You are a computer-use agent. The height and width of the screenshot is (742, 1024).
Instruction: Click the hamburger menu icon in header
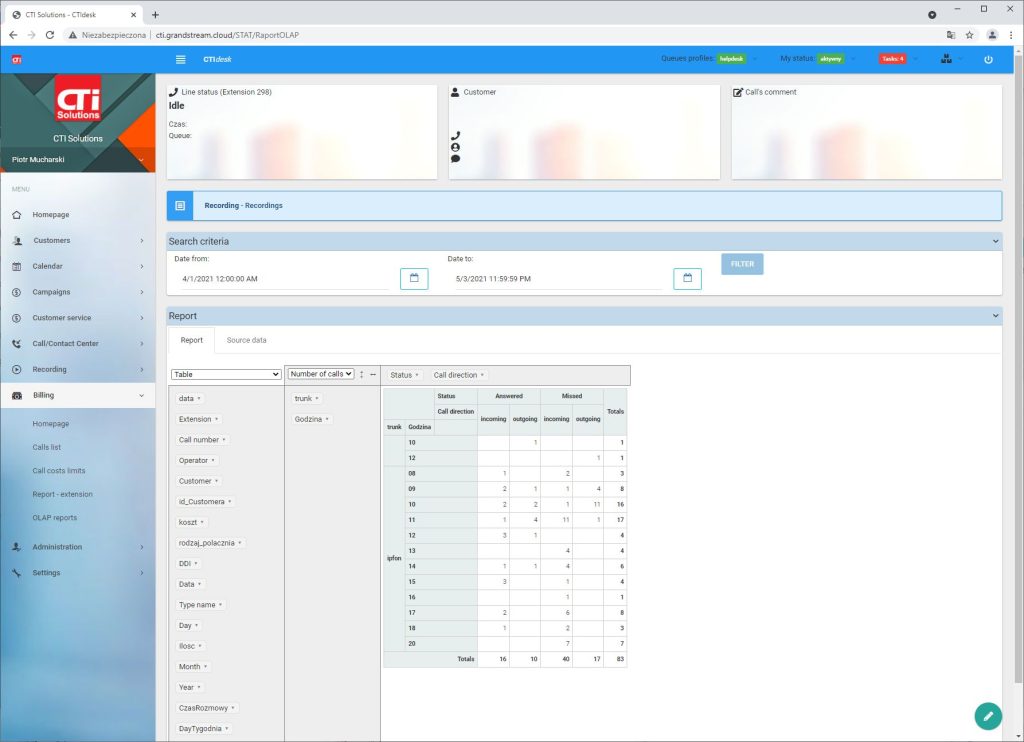180,59
